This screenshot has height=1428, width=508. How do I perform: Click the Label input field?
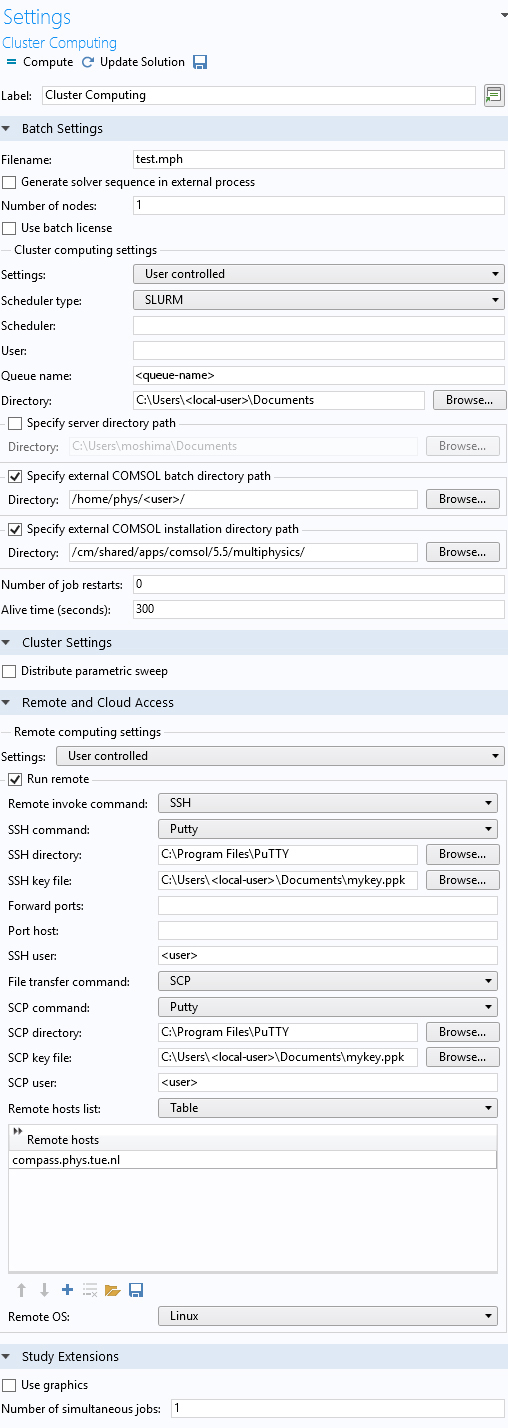(x=259, y=95)
